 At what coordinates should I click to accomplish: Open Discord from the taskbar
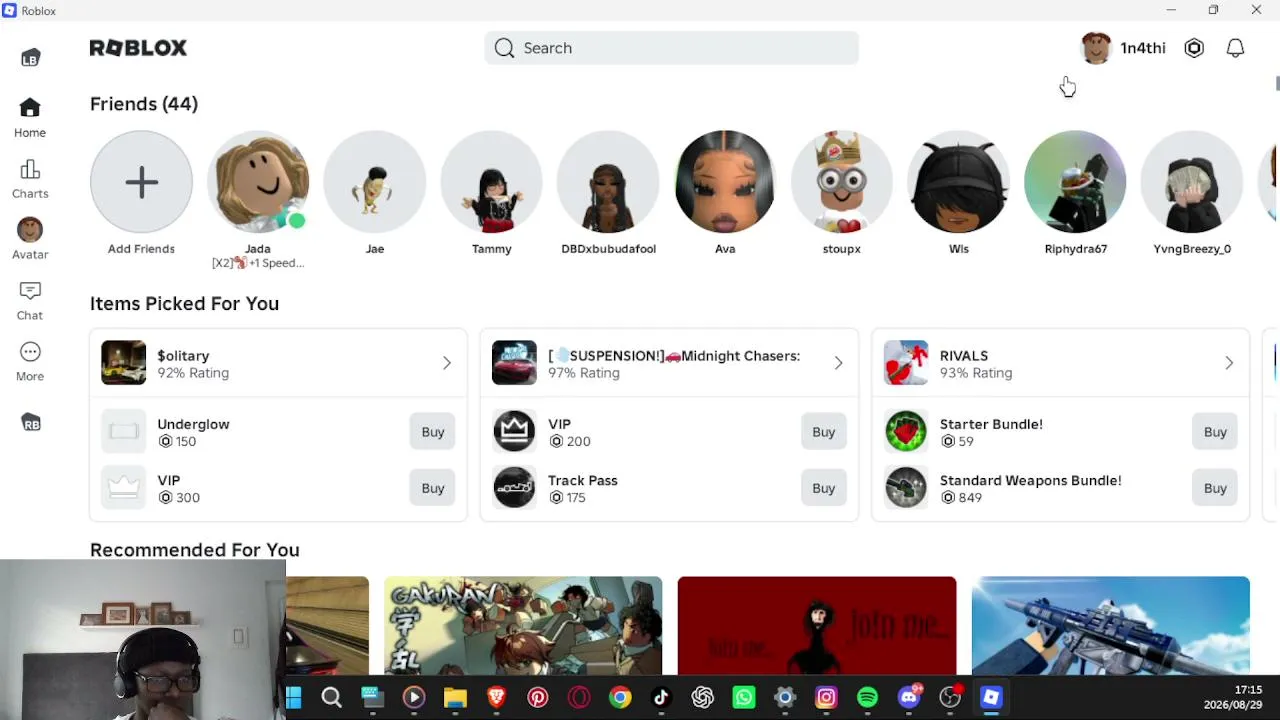coord(909,697)
